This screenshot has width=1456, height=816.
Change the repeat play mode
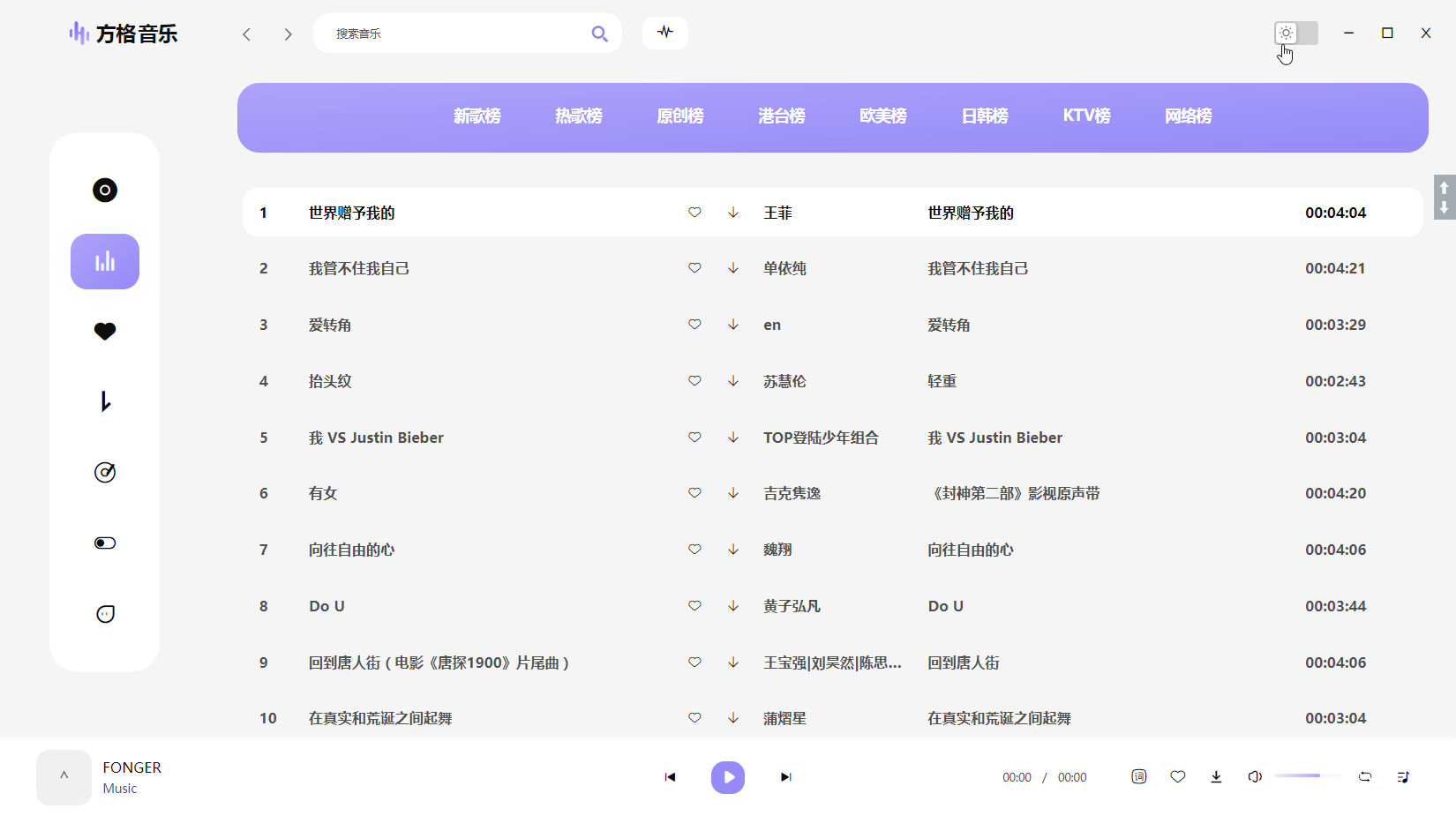point(1365,777)
